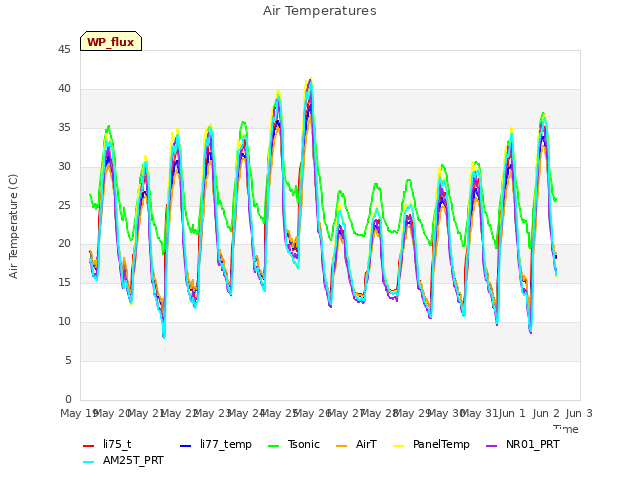This screenshot has width=640, height=480.
Task: Toggle the NR01_PRT legend entry
Action: pos(523,444)
